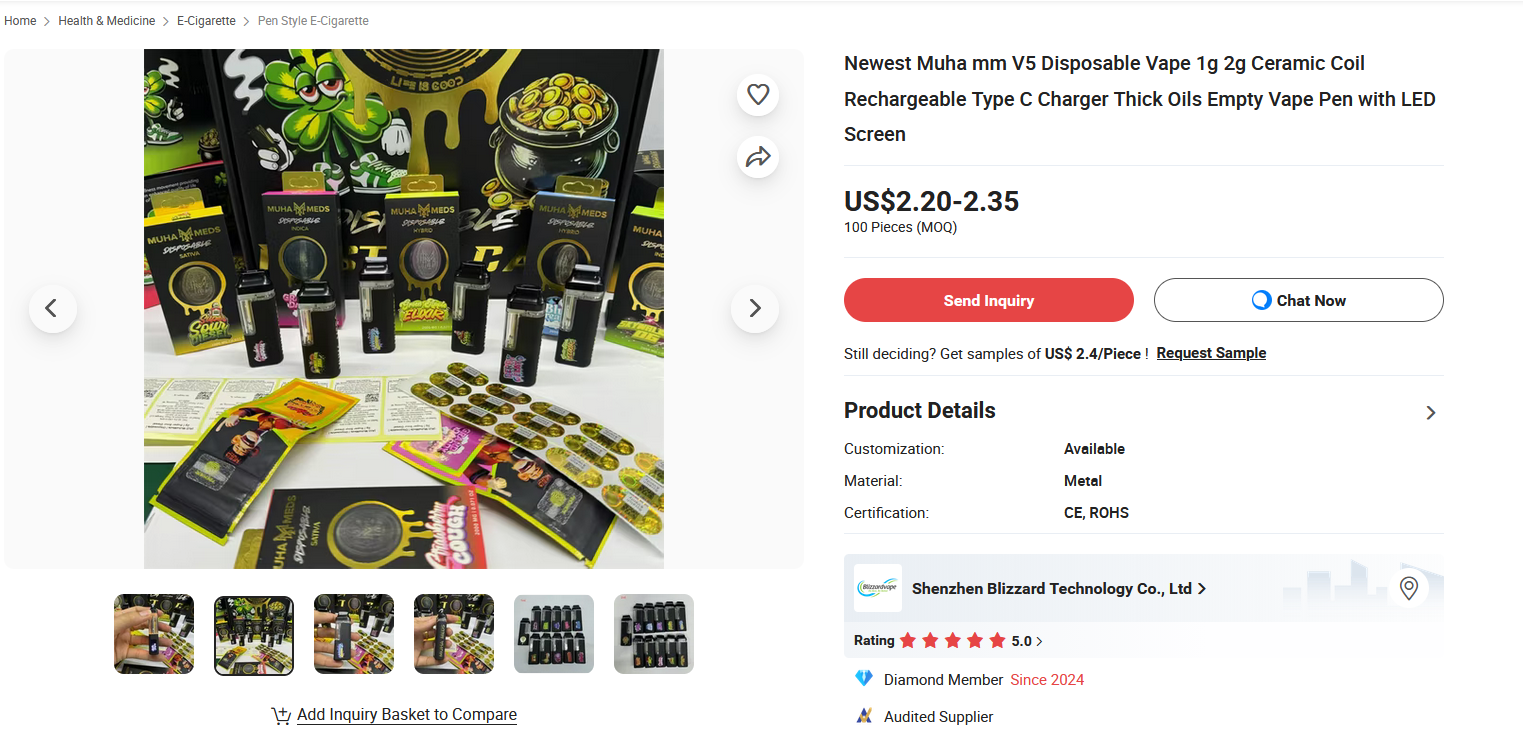The image size is (1523, 745).
Task: Open Shenzhen Blizzard Technology Co., Ltd page
Action: (1059, 589)
